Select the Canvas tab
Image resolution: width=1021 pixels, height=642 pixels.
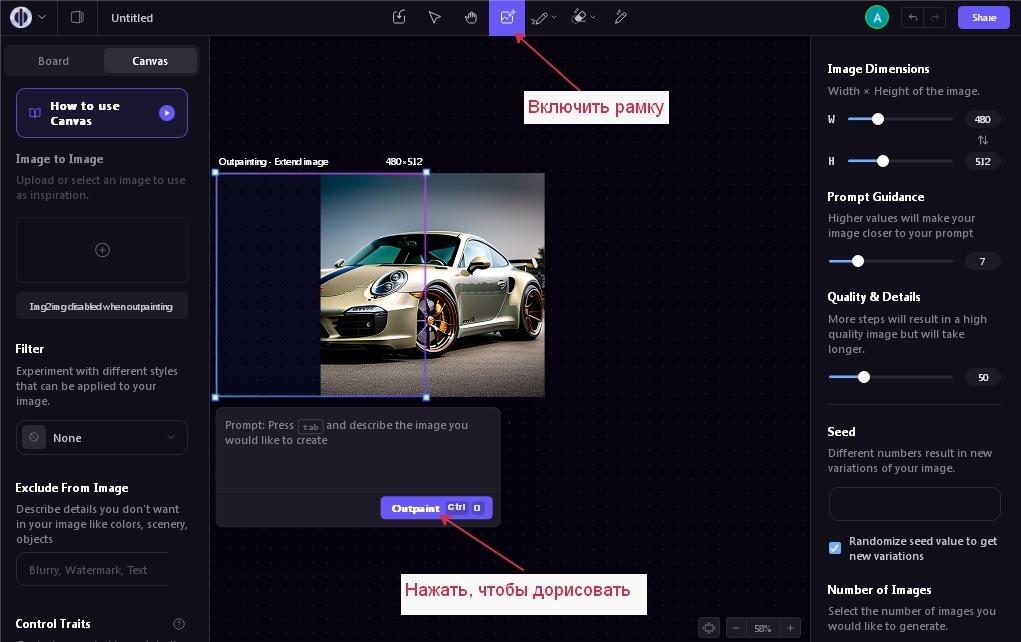click(150, 61)
